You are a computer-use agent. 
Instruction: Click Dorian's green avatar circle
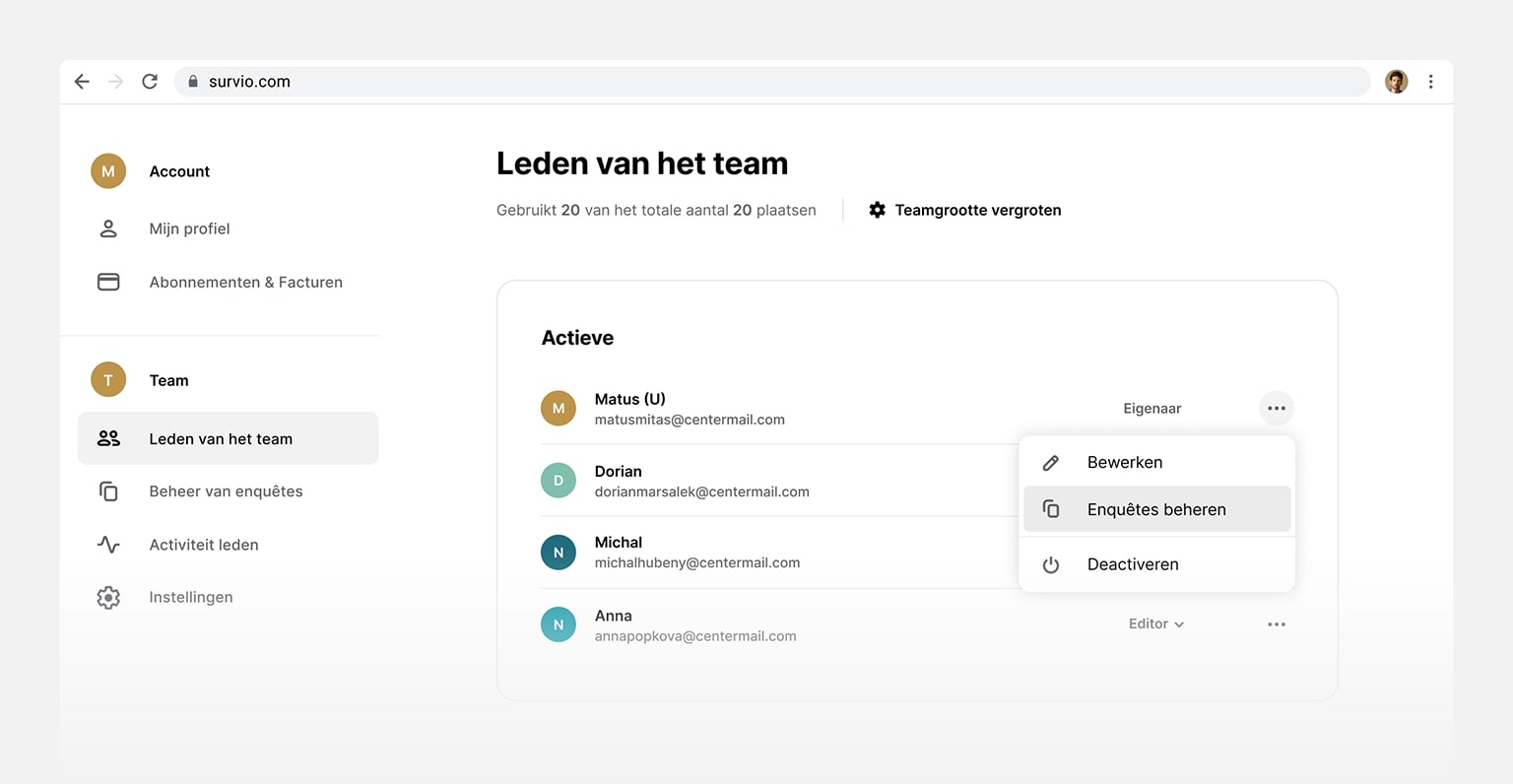click(x=559, y=480)
